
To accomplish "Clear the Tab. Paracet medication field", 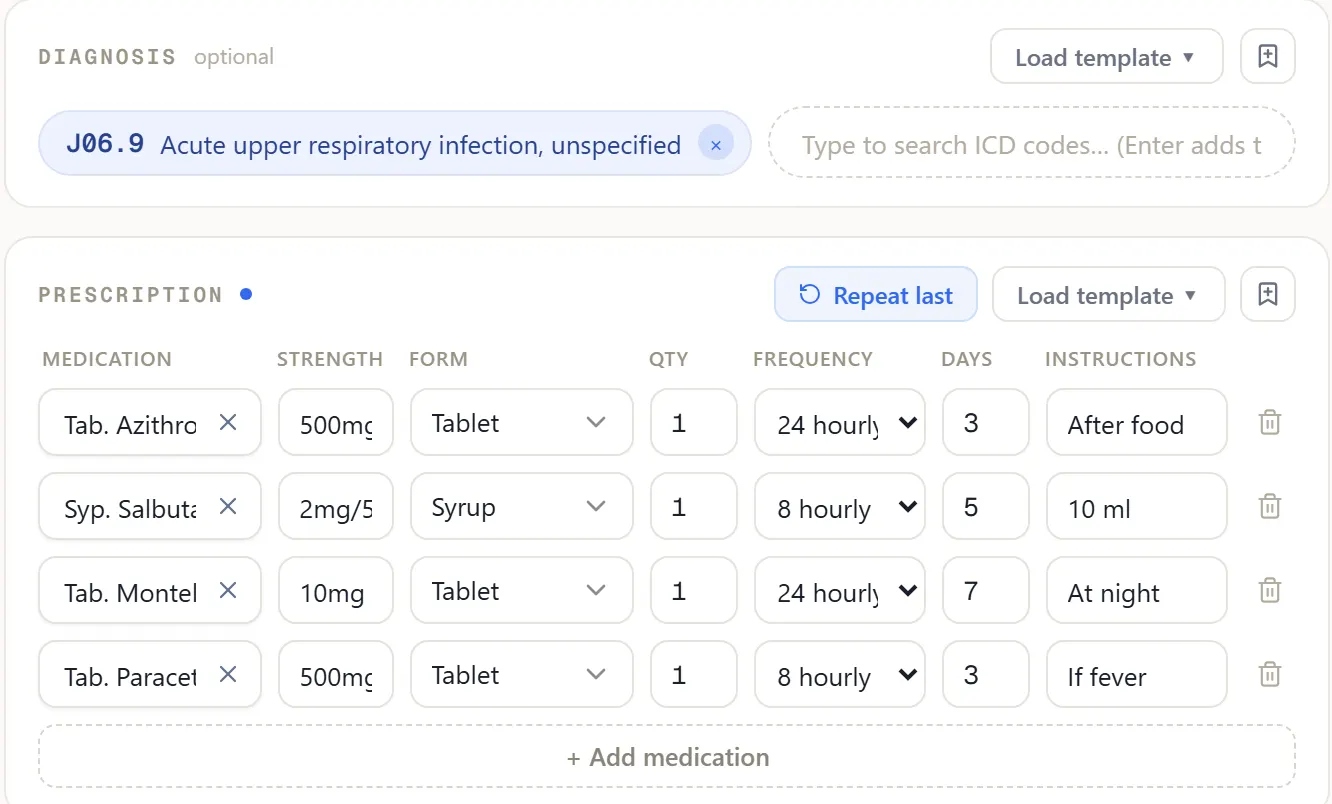I will (x=228, y=675).
